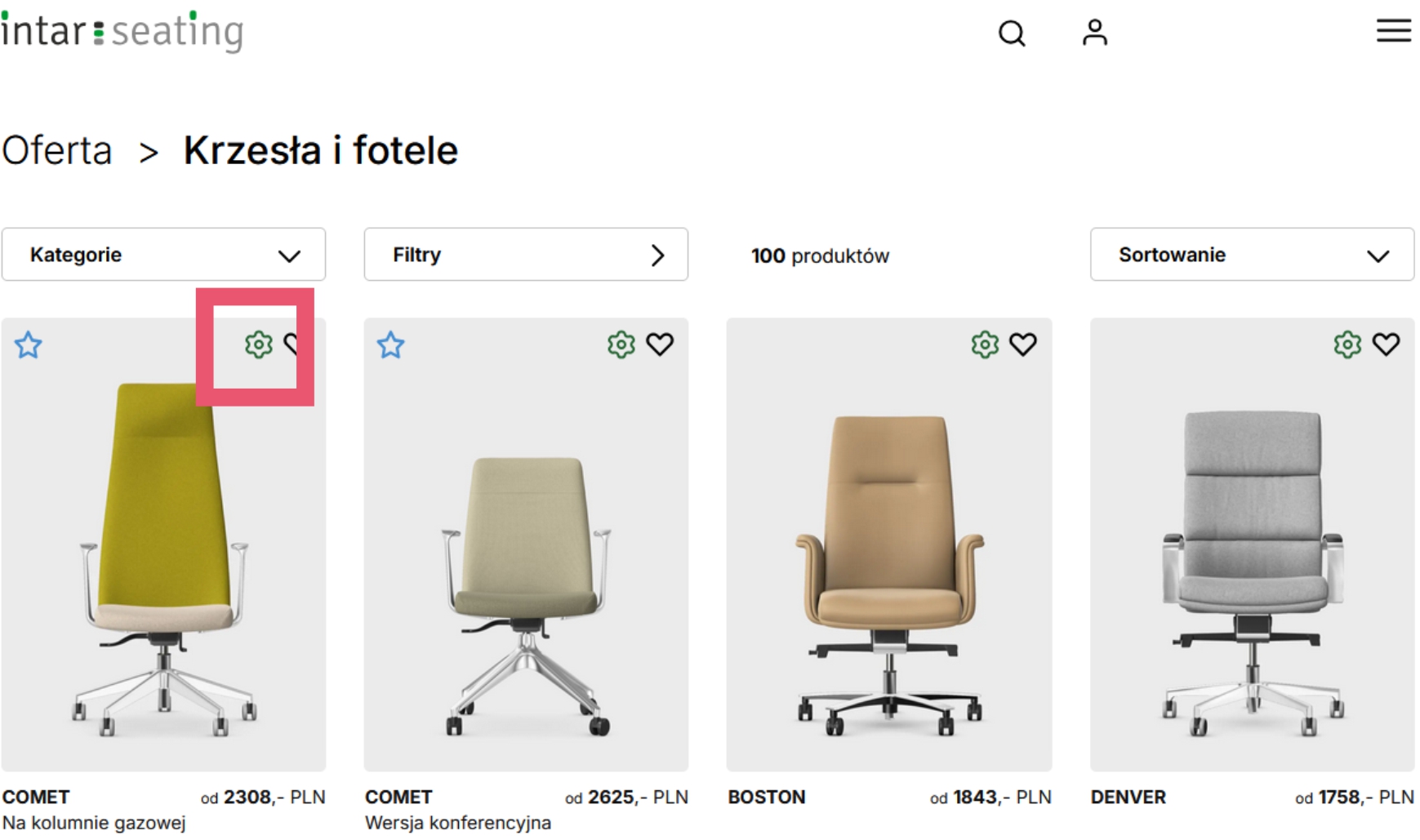This screenshot has height=840, width=1420.
Task: Click the user account icon
Action: click(x=1094, y=33)
